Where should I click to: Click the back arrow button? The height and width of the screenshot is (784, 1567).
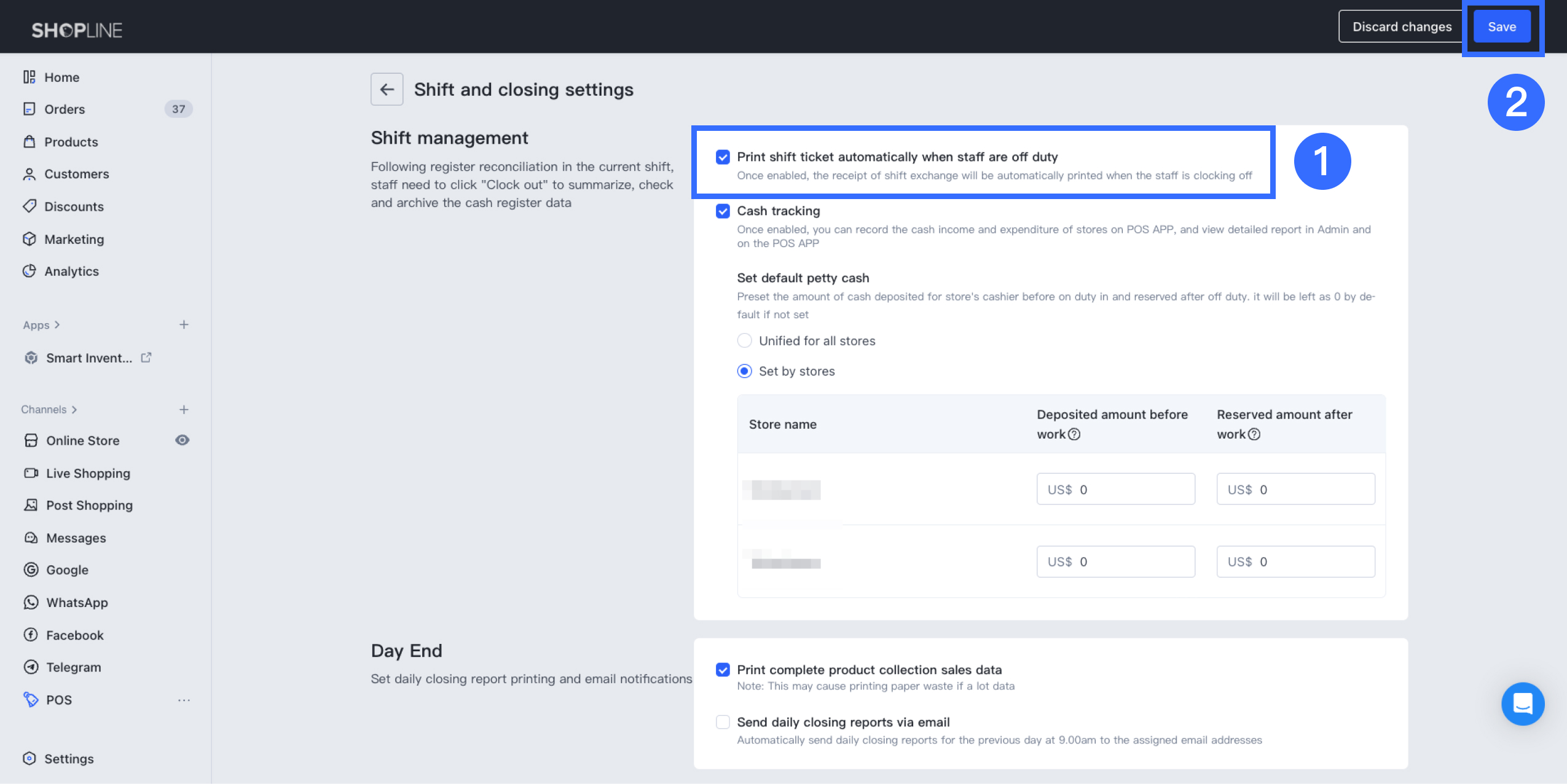(387, 90)
